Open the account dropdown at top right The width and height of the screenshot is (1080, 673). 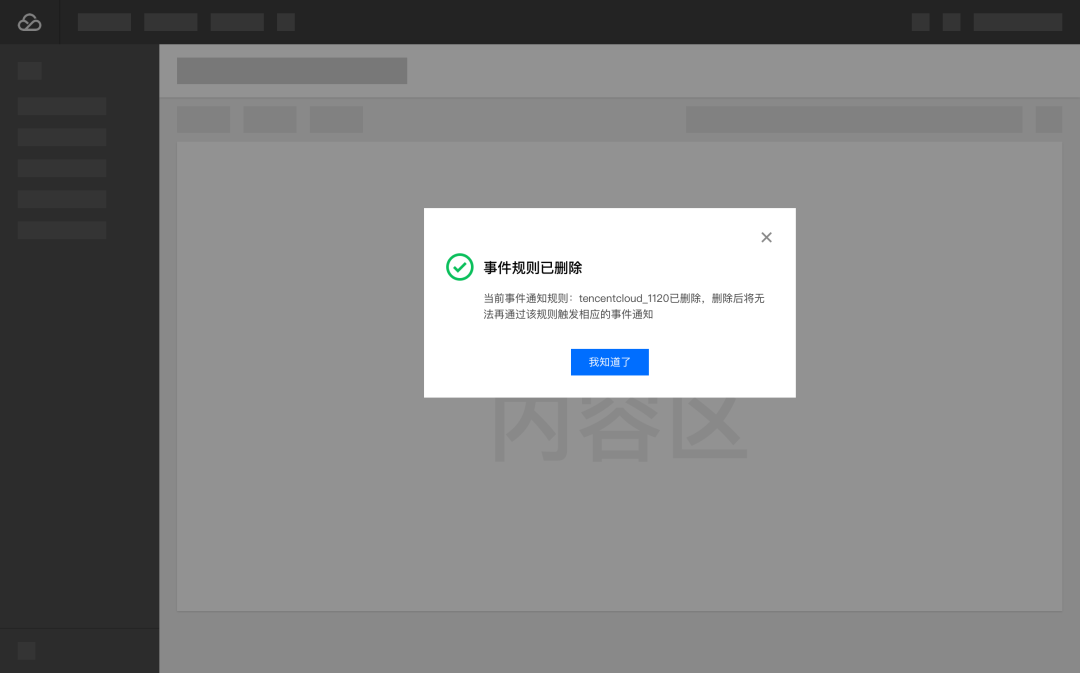click(x=1018, y=21)
